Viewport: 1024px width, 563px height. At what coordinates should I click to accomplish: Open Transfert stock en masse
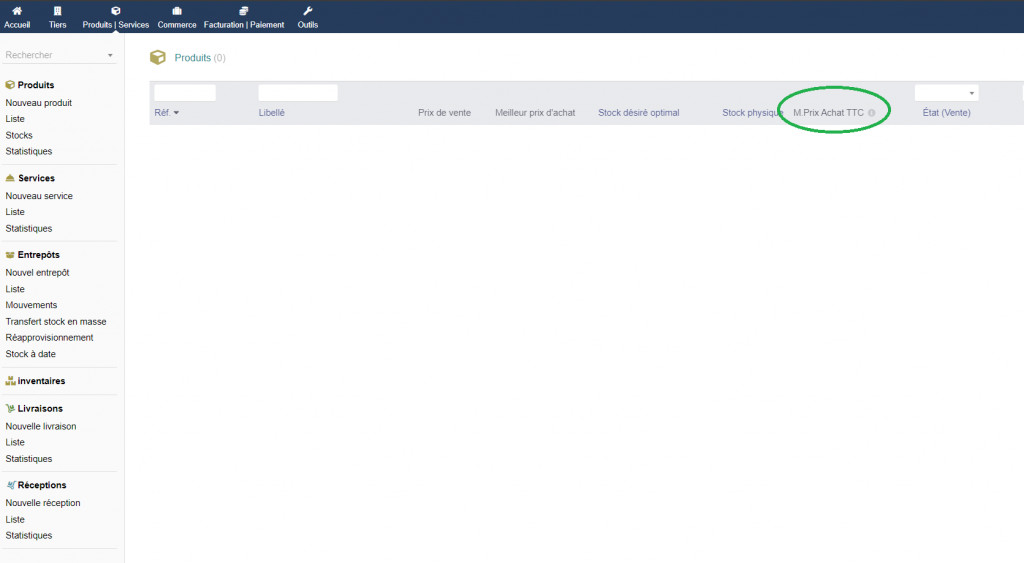[56, 321]
